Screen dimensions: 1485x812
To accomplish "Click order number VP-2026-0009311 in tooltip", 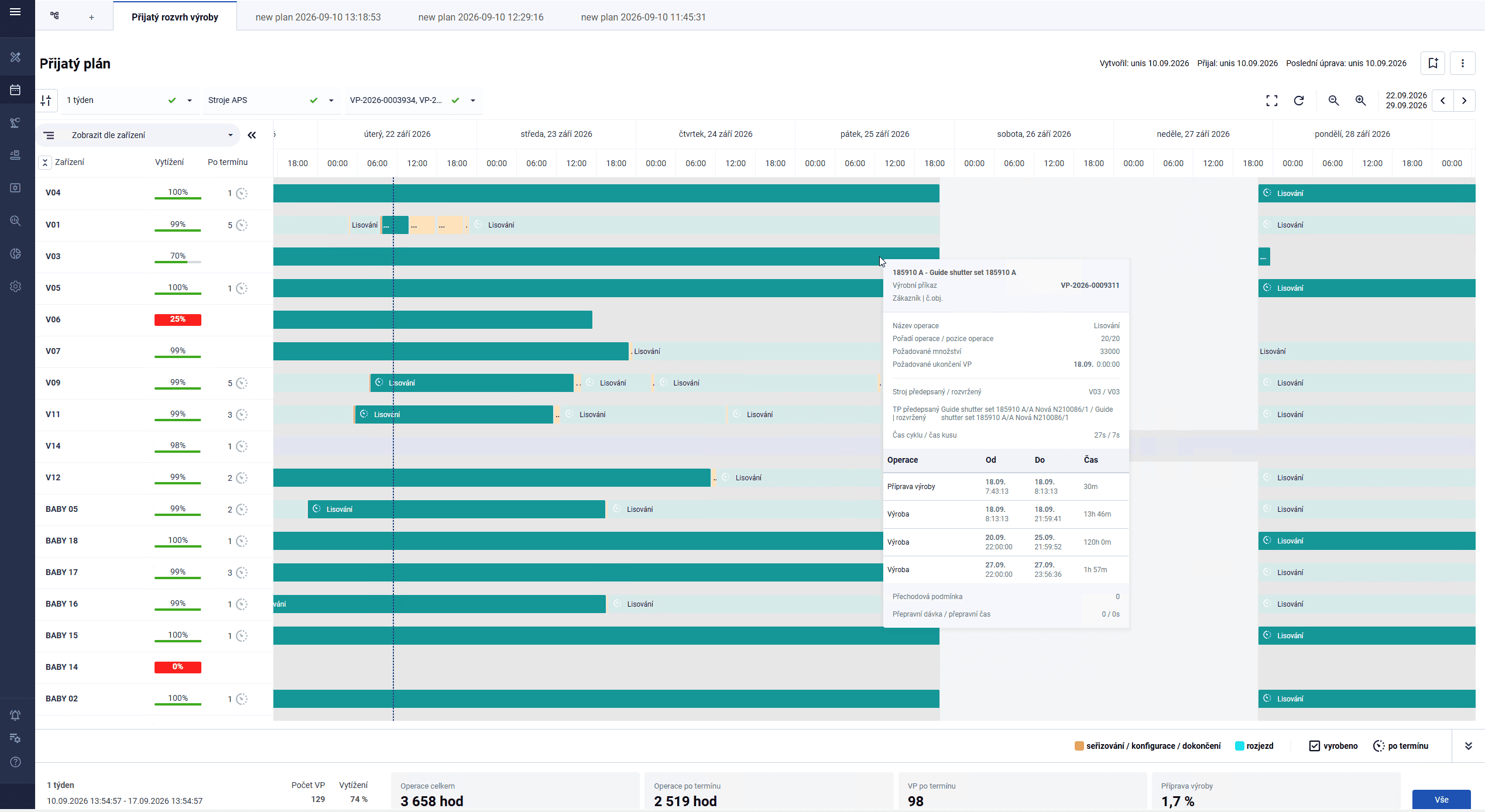I will coord(1090,285).
